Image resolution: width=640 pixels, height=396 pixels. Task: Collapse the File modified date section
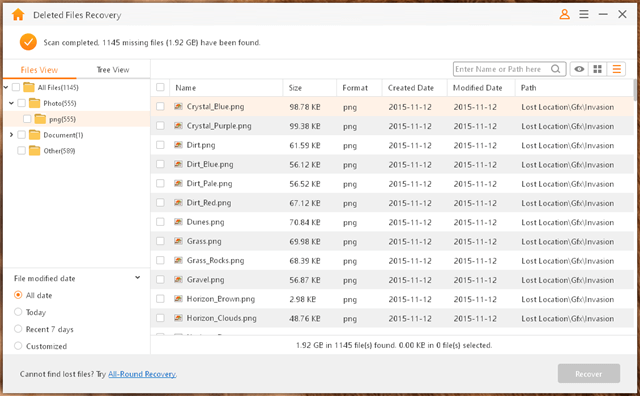pyautogui.click(x=138, y=278)
